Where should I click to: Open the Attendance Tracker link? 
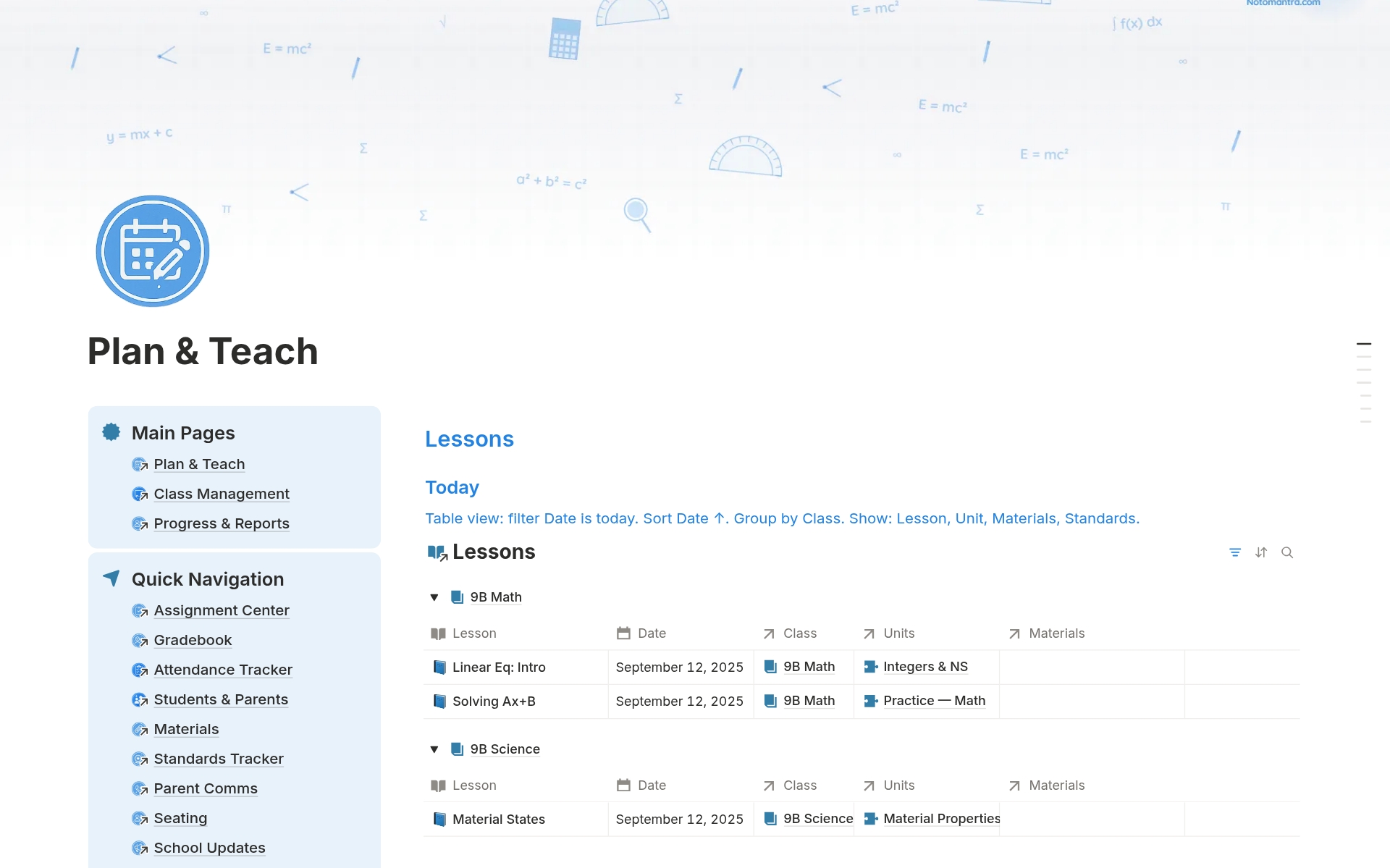pyautogui.click(x=223, y=670)
